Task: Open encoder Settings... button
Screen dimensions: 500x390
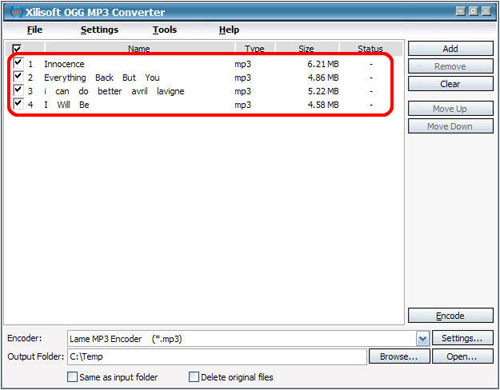Action: click(462, 338)
